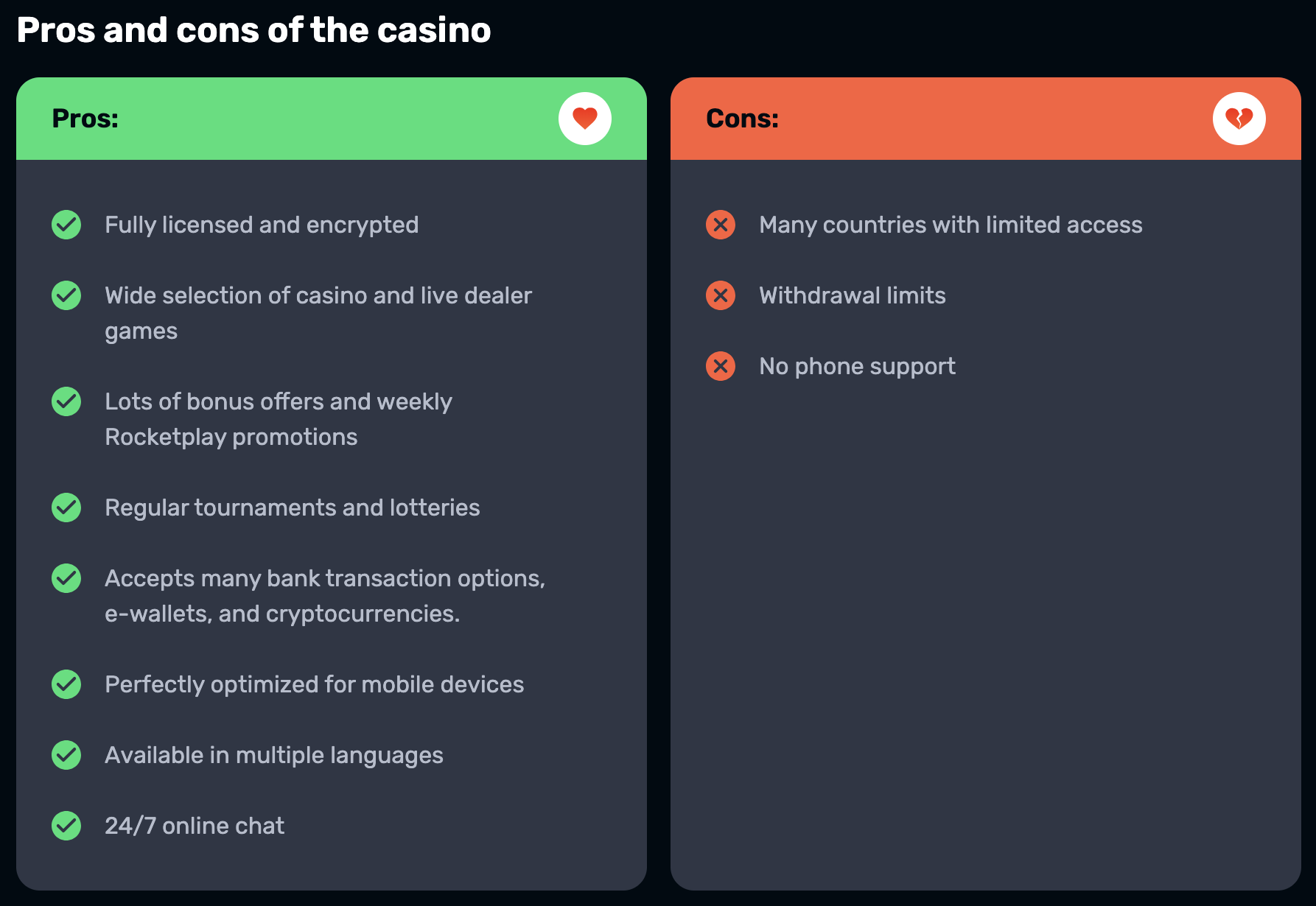
Task: Click checkmark next to Perfectly optimized for mobile
Action: point(66,684)
